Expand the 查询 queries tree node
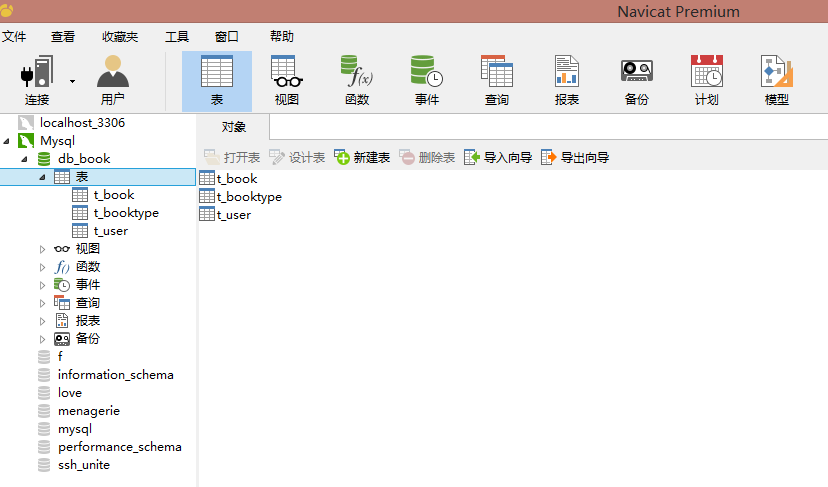The height and width of the screenshot is (487, 828). tap(42, 303)
